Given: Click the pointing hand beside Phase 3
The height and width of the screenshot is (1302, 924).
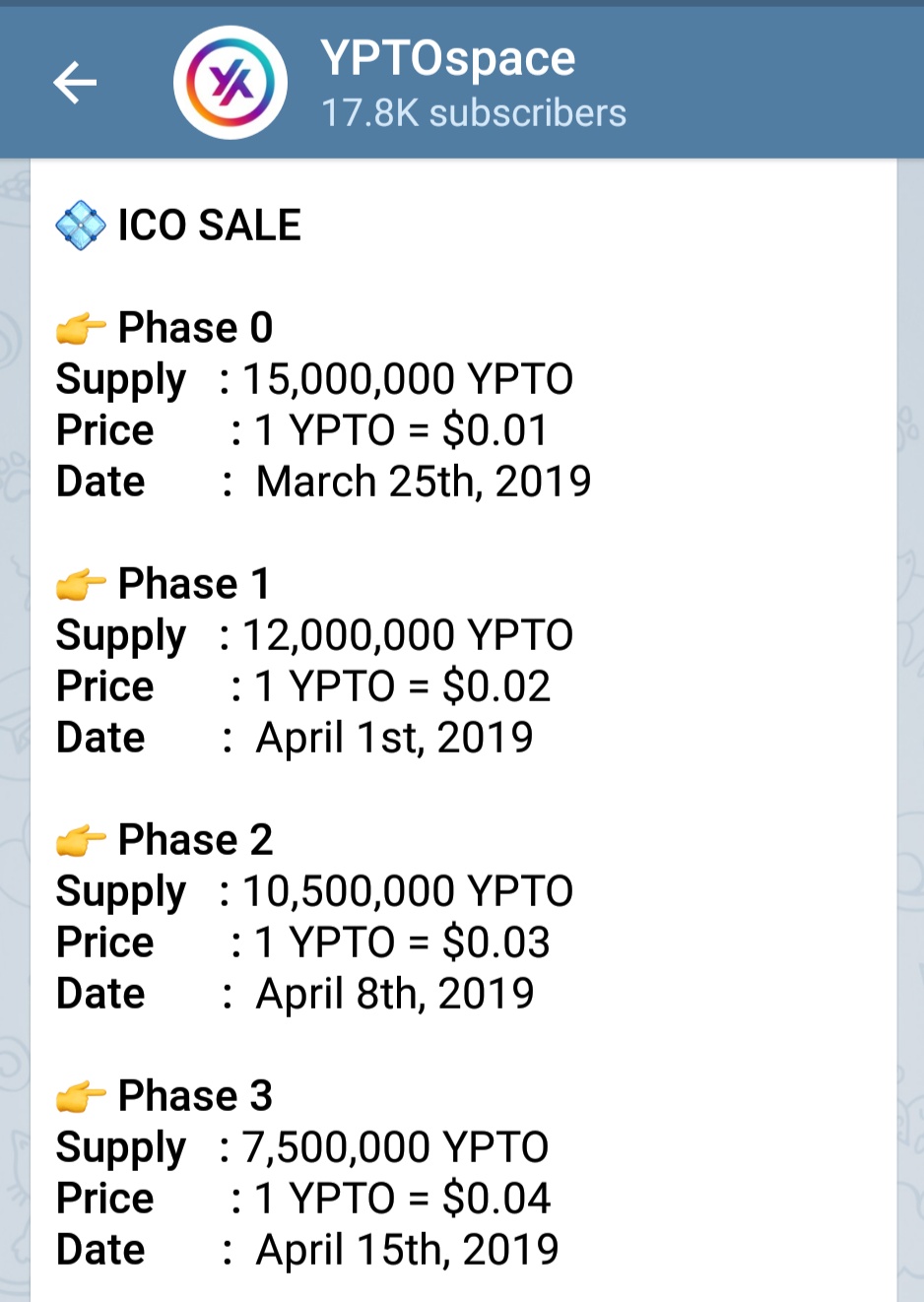Looking at the screenshot, I should pyautogui.click(x=81, y=1096).
